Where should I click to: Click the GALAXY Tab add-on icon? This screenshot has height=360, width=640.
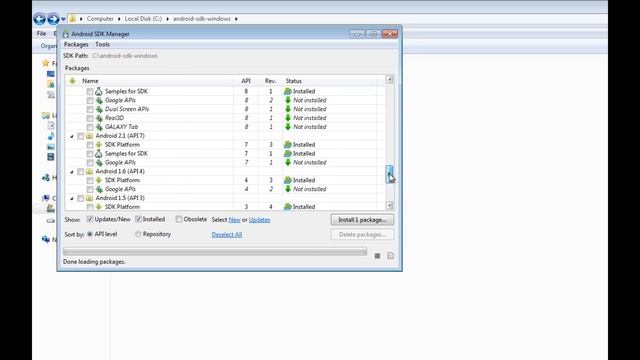(x=99, y=127)
